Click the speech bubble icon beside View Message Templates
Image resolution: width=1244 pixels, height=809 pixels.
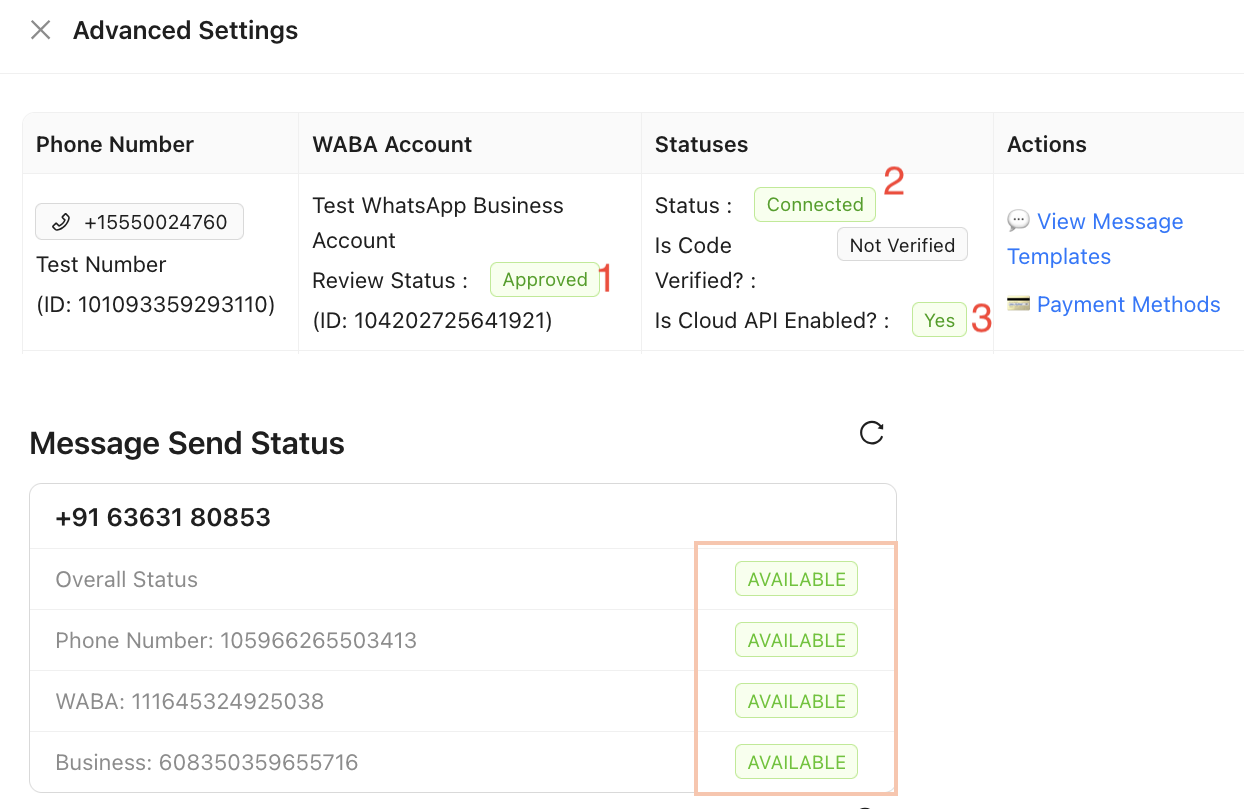(1018, 220)
